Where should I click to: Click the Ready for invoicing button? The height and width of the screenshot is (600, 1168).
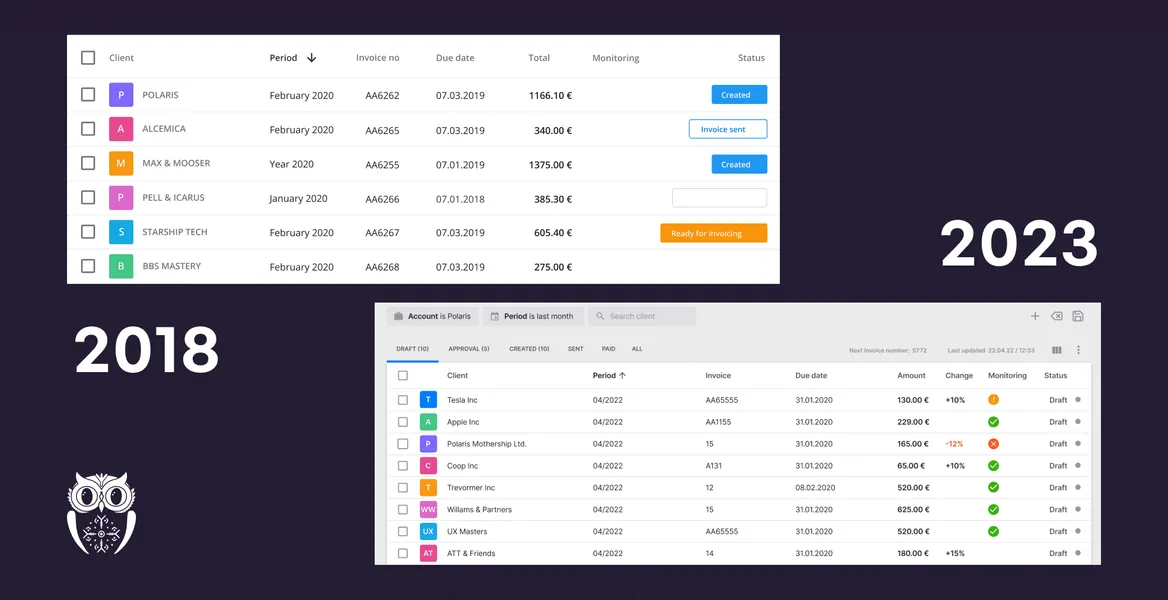coord(713,233)
